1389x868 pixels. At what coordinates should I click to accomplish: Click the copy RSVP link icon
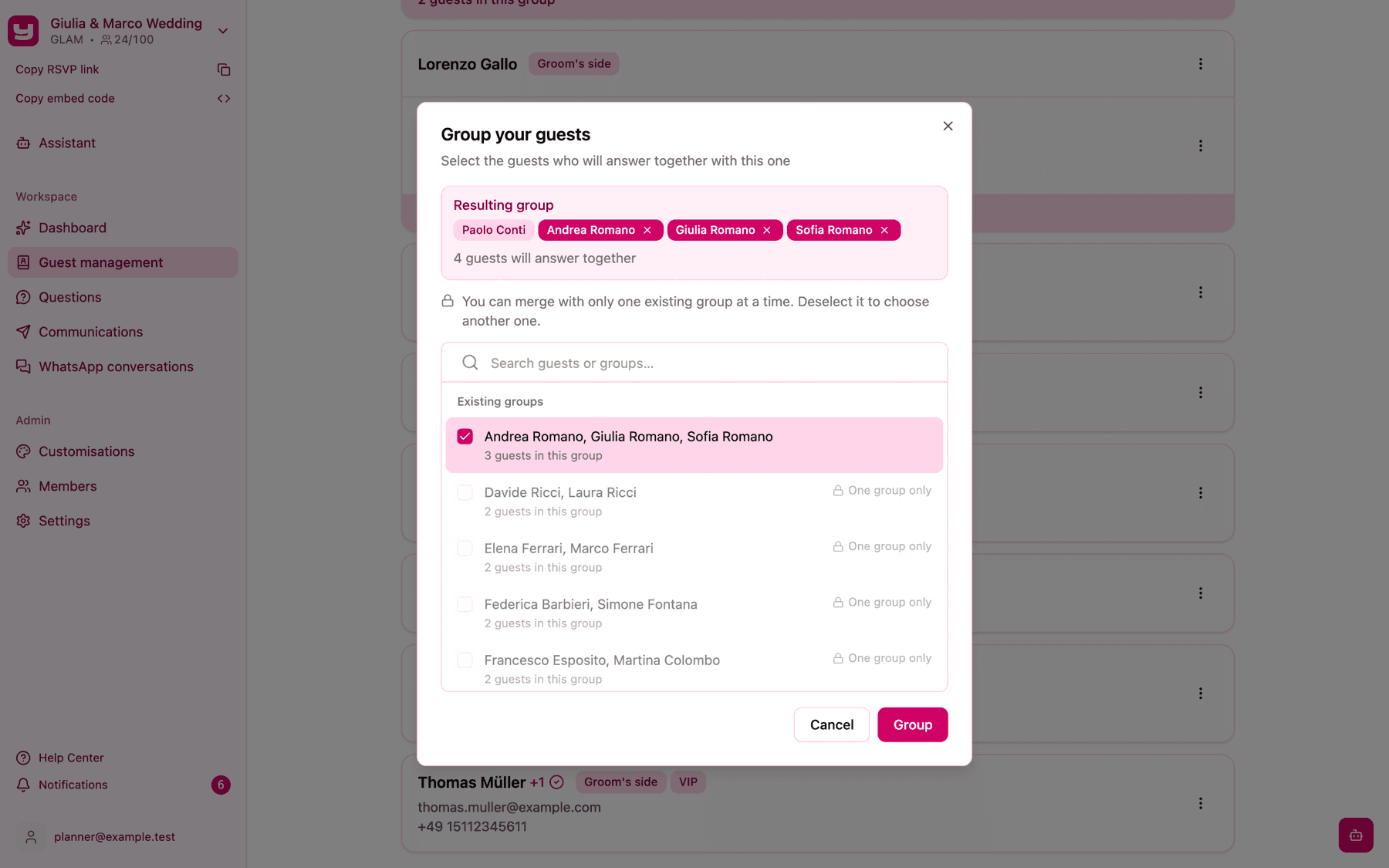coord(224,69)
